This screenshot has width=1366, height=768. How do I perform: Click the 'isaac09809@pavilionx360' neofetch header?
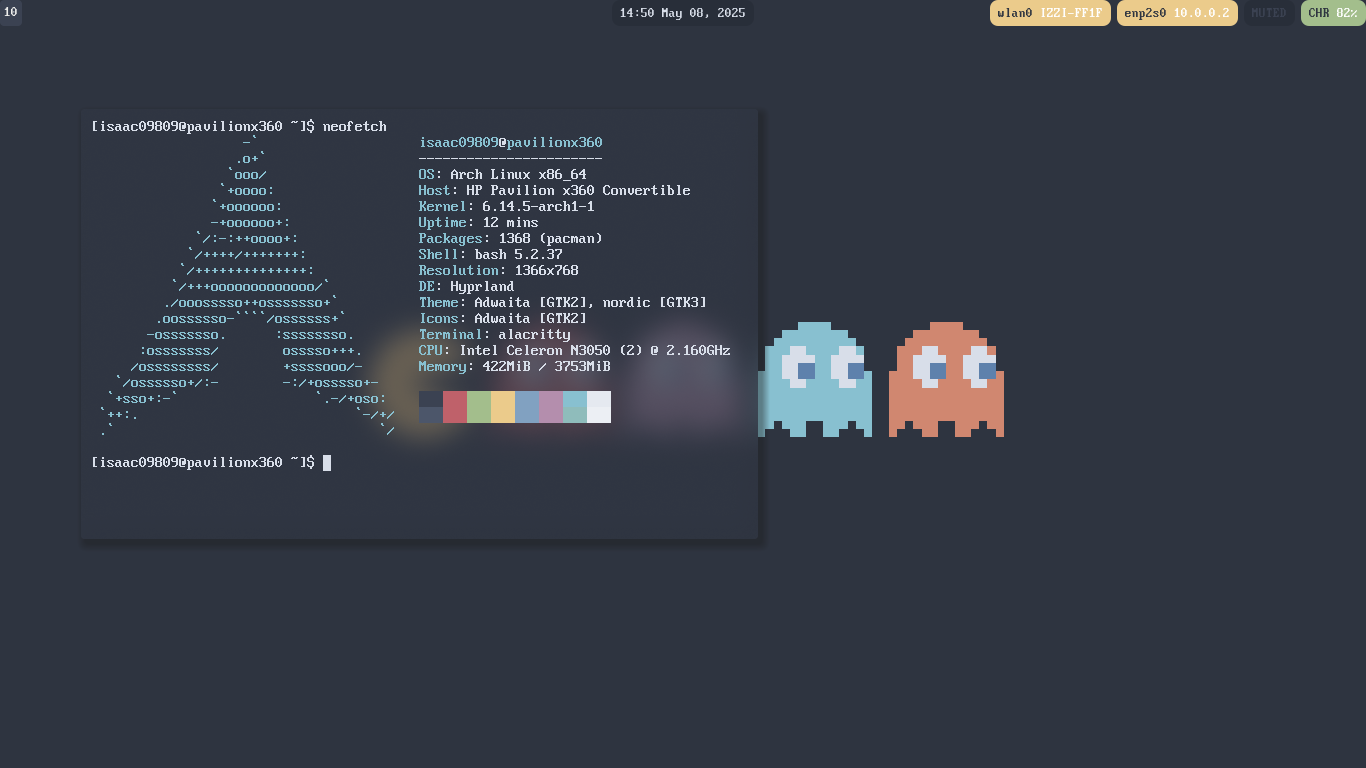pos(510,143)
